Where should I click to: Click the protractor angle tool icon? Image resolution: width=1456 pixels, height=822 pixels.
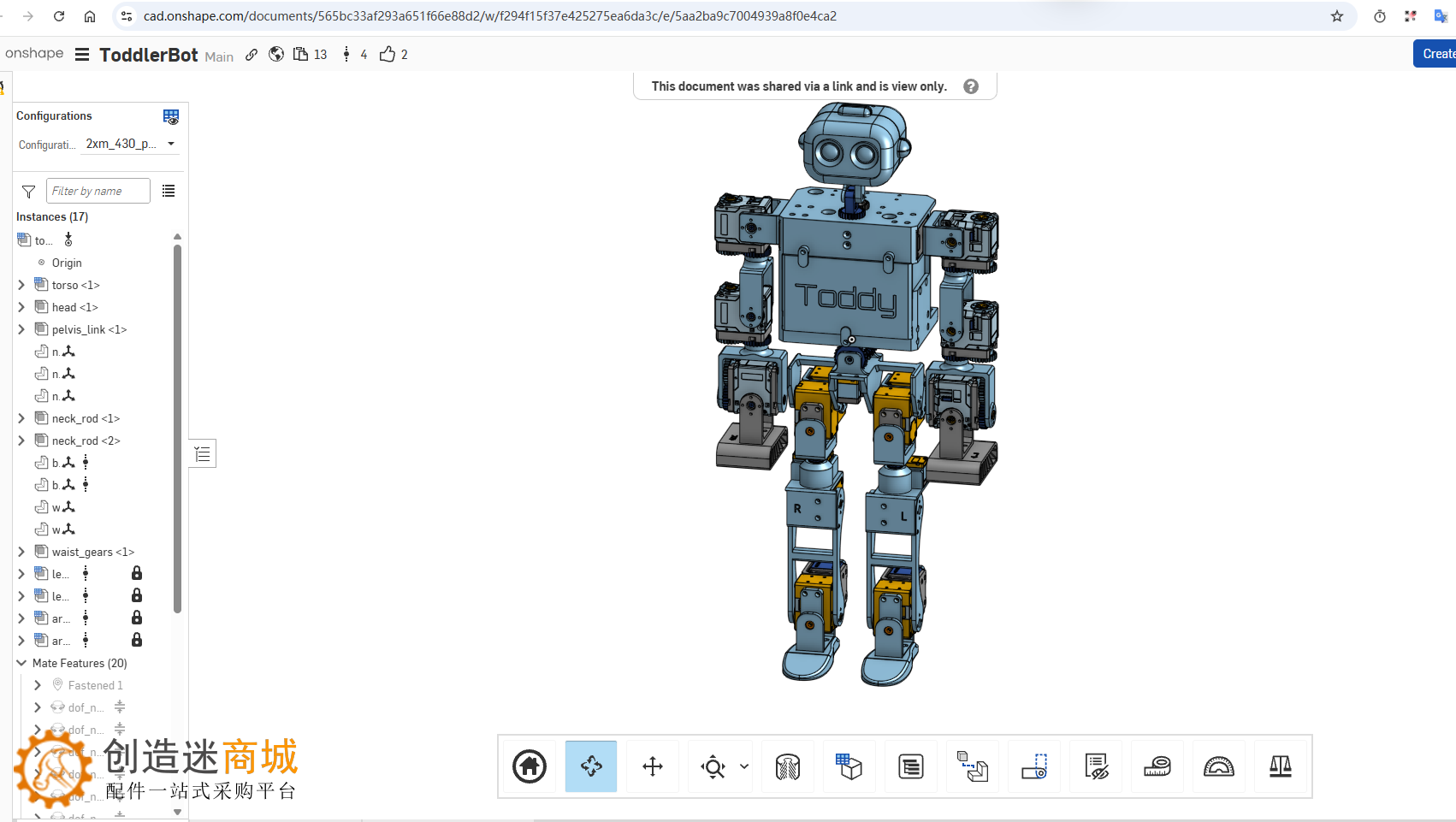[1219, 766]
